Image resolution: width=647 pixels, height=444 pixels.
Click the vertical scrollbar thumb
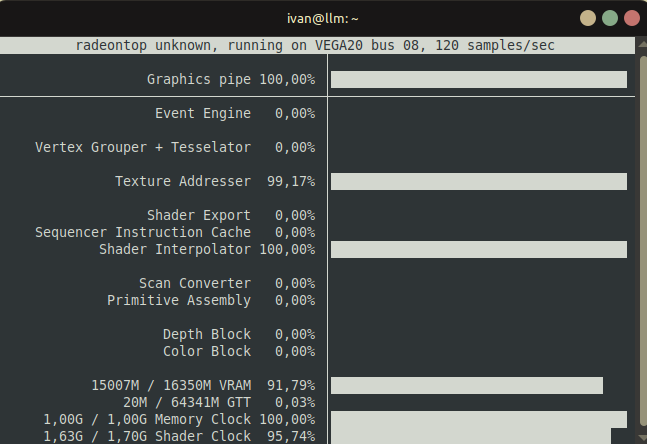pos(643,241)
